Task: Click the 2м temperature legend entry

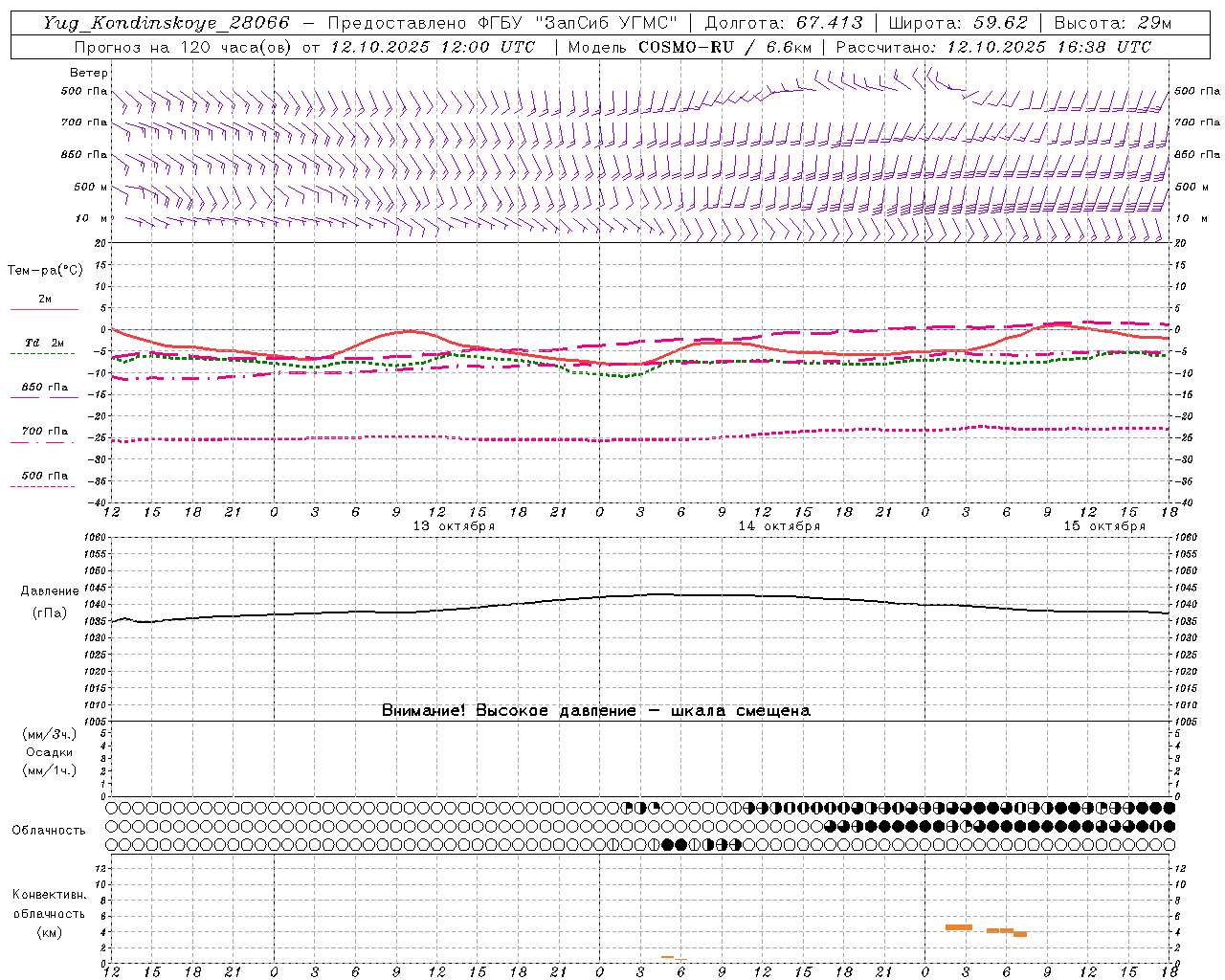Action: click(x=45, y=299)
